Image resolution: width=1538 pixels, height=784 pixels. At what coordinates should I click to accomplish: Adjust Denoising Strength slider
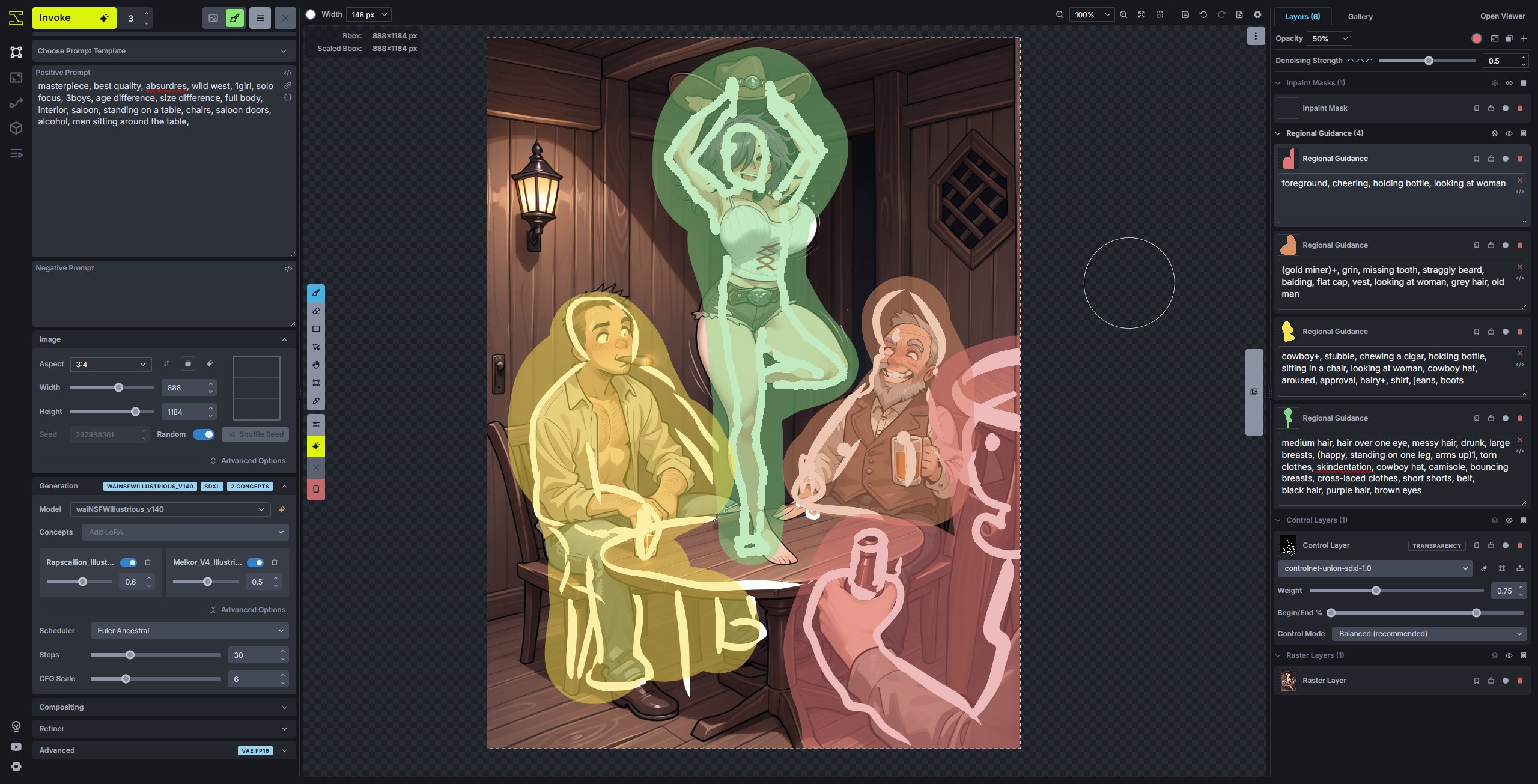(x=1427, y=61)
